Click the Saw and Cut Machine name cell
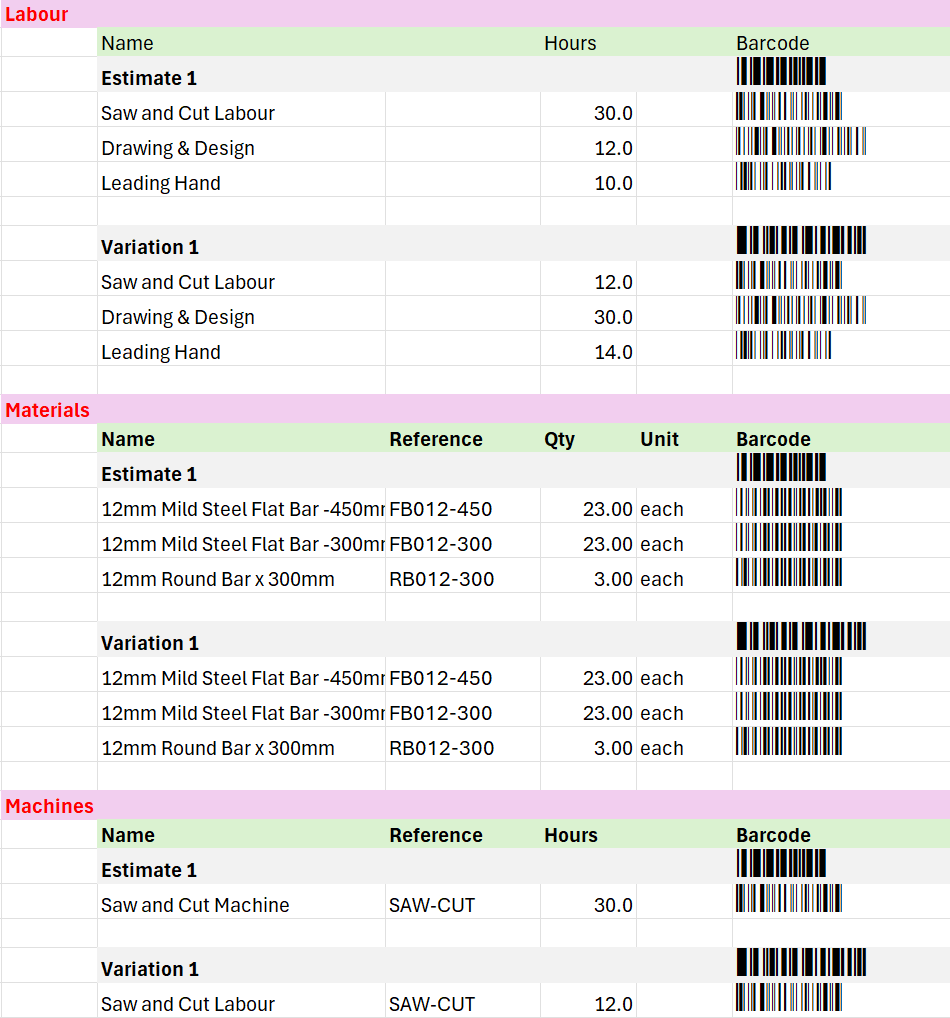Screen dimensions: 950x1018 [195, 905]
